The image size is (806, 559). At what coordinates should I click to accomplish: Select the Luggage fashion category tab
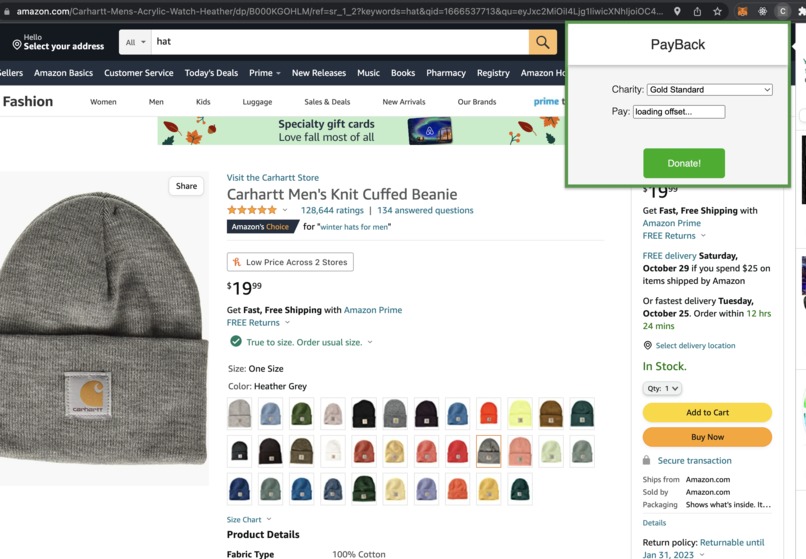point(257,102)
